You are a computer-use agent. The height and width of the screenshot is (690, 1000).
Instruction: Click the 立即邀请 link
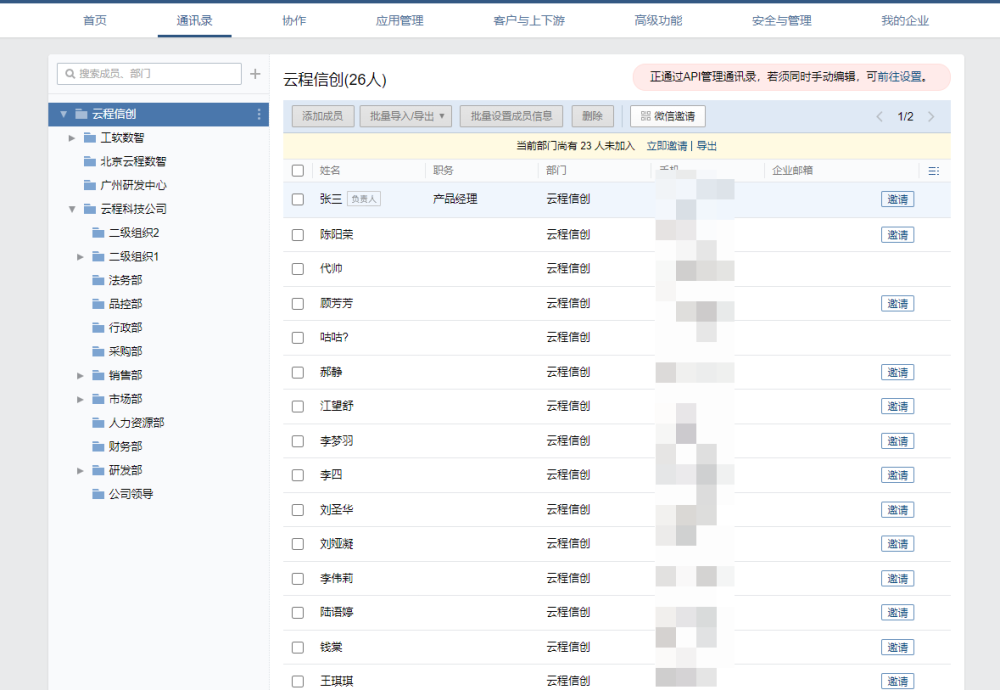[x=666, y=146]
